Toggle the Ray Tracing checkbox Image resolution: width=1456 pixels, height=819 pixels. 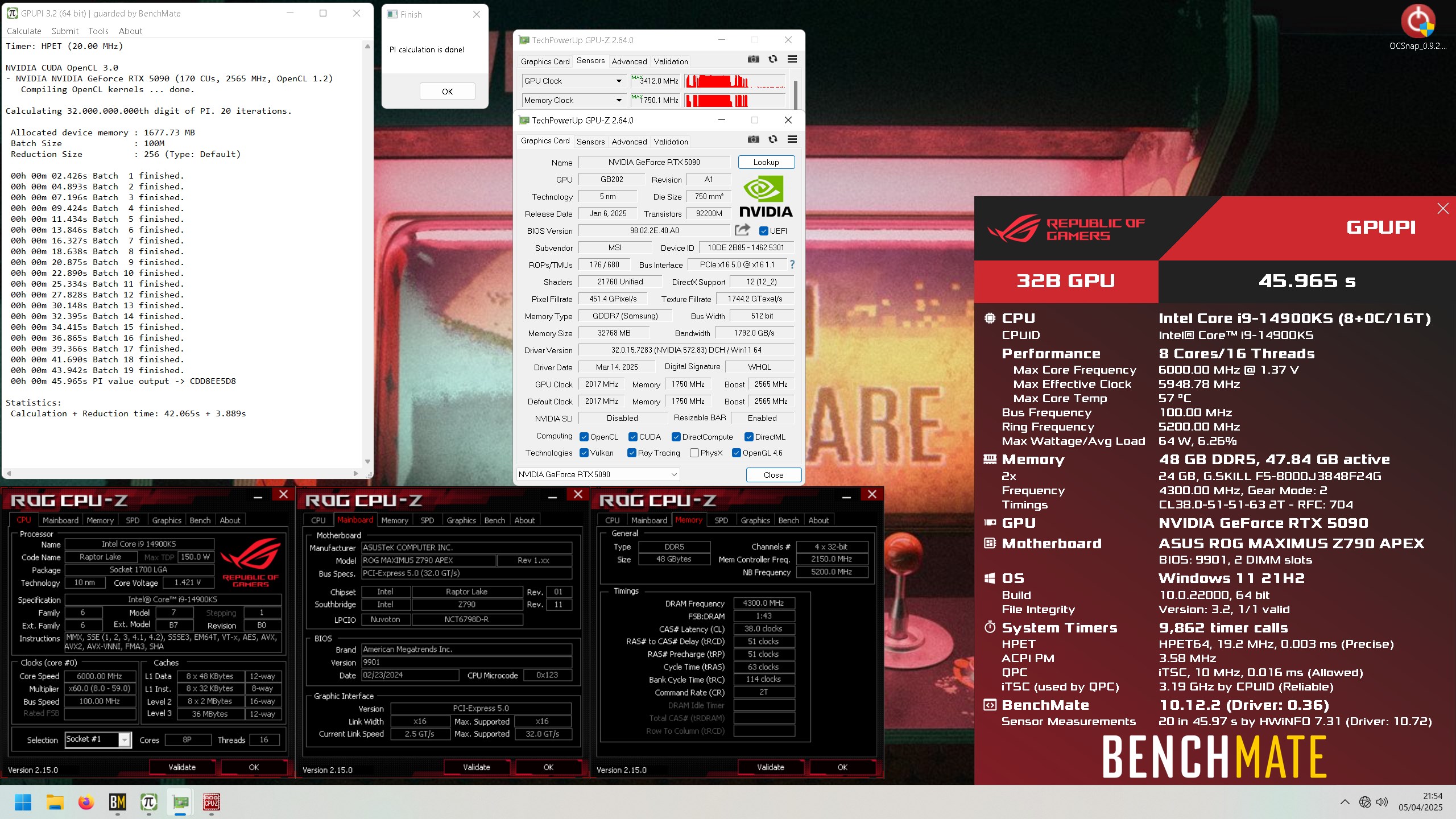tap(632, 453)
